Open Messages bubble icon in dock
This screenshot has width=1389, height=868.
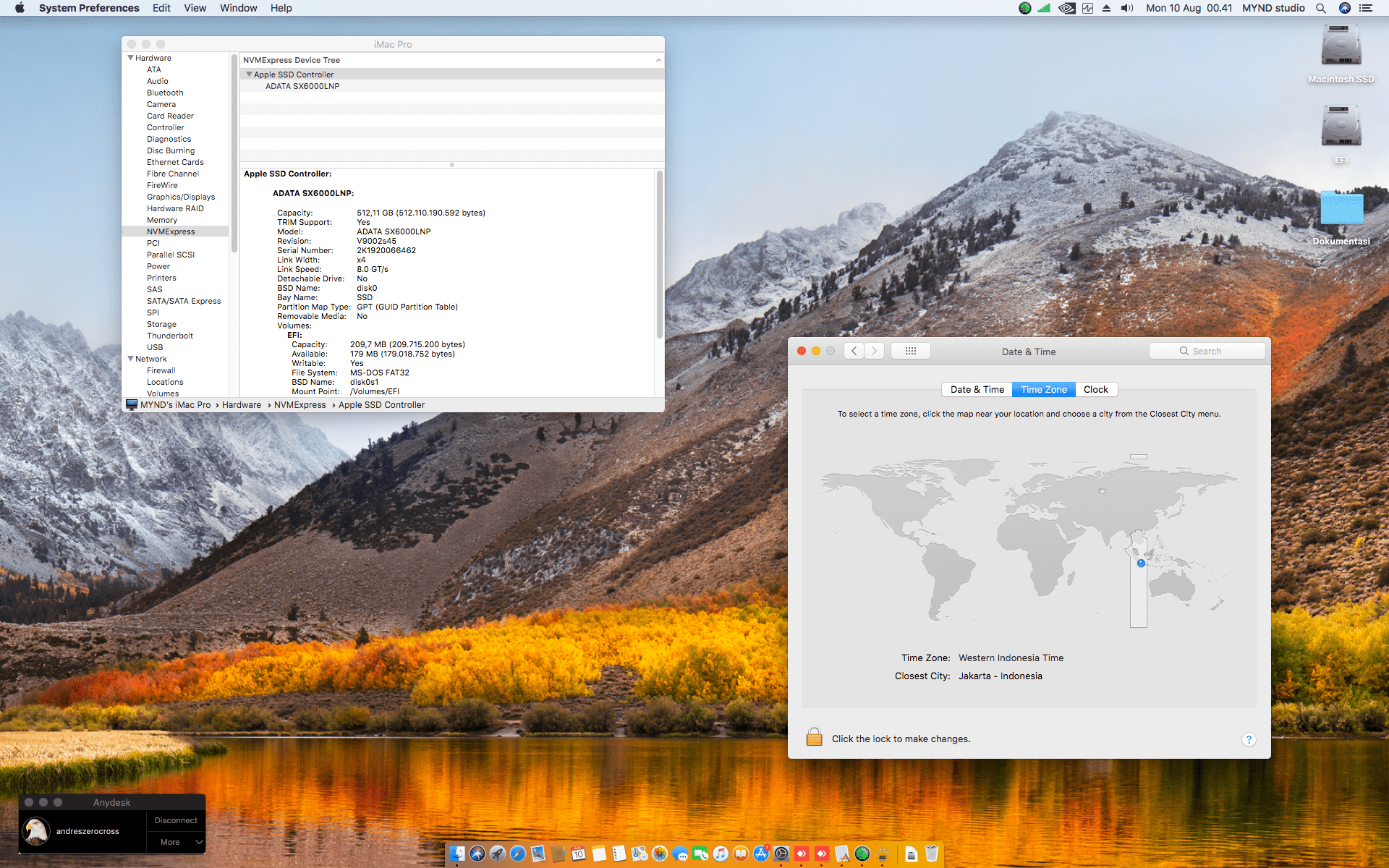point(680,854)
